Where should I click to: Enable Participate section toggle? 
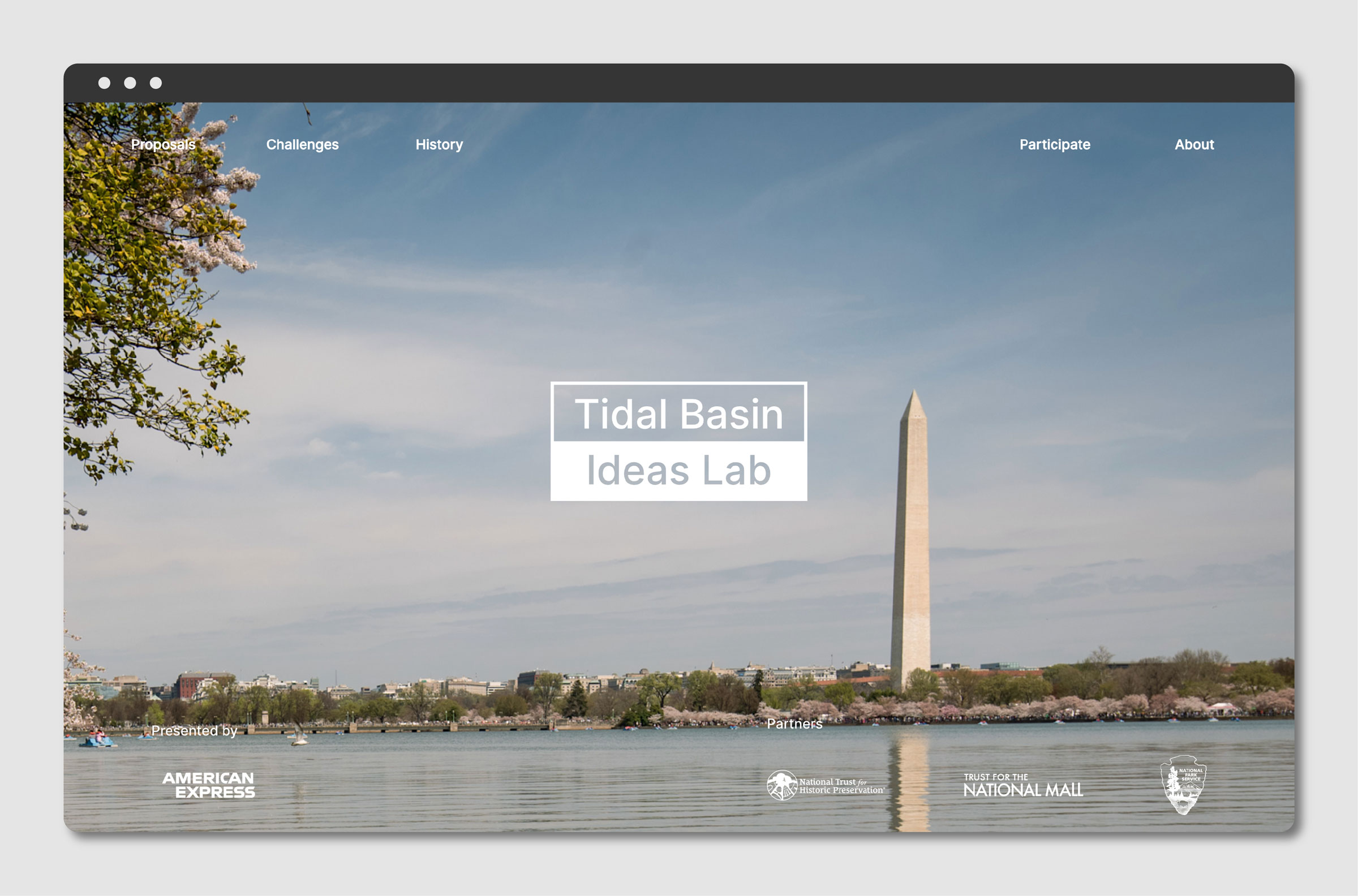tap(1054, 143)
